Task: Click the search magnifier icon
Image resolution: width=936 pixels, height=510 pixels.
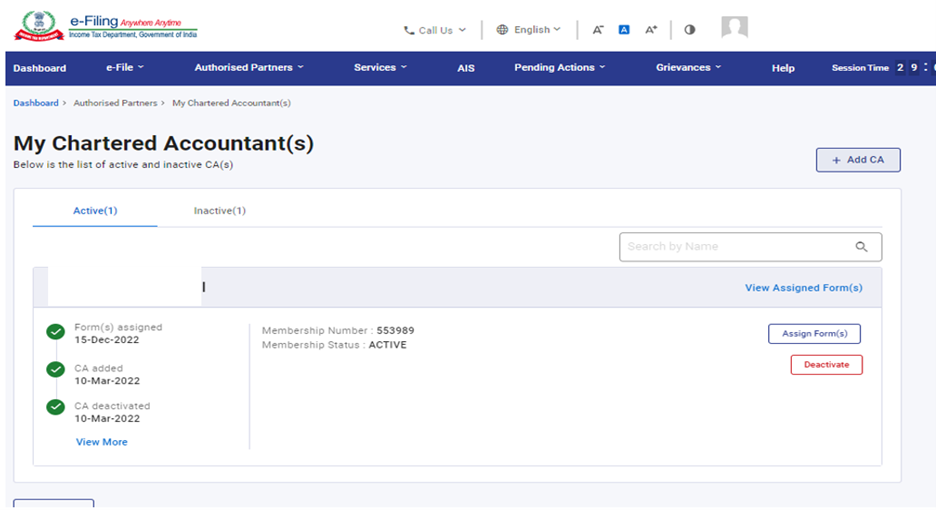Action: (x=861, y=247)
